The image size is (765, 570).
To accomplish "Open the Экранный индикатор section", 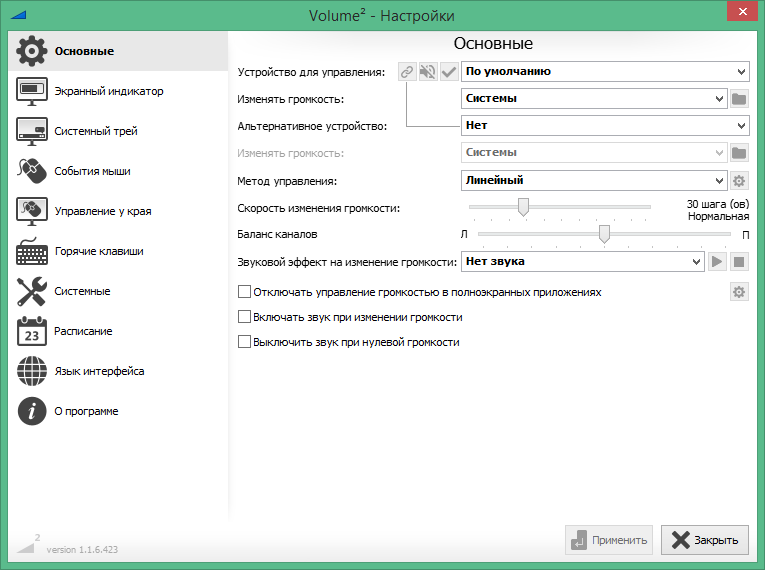I will tap(118, 91).
